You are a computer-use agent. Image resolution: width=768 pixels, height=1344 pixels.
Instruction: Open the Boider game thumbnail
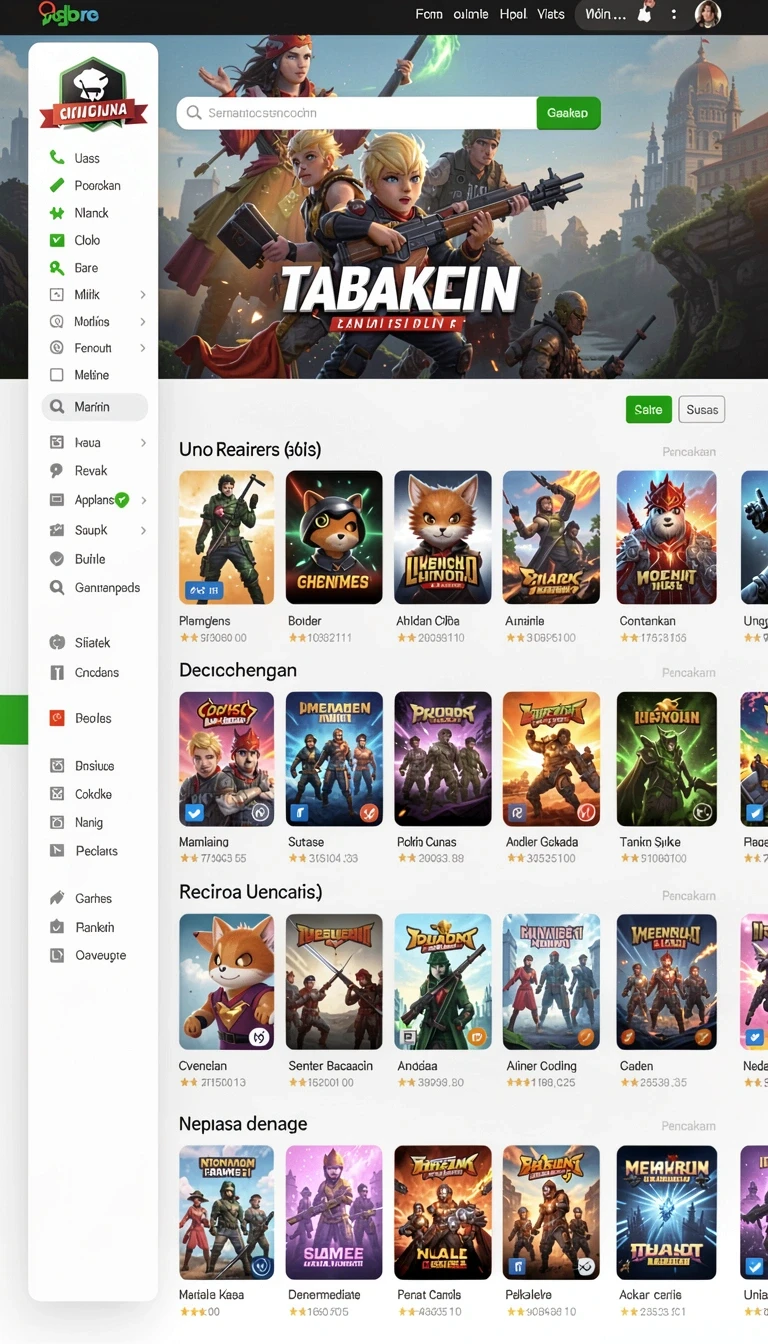[x=334, y=537]
